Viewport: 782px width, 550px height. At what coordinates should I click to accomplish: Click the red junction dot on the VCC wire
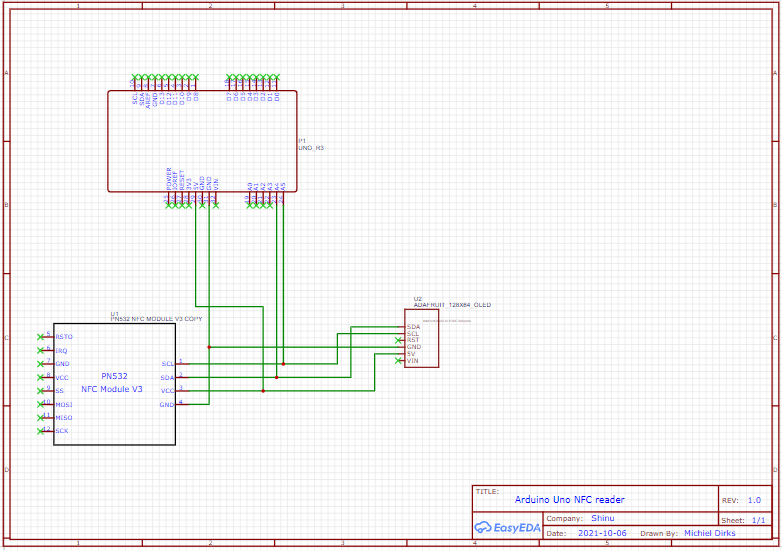(x=263, y=391)
